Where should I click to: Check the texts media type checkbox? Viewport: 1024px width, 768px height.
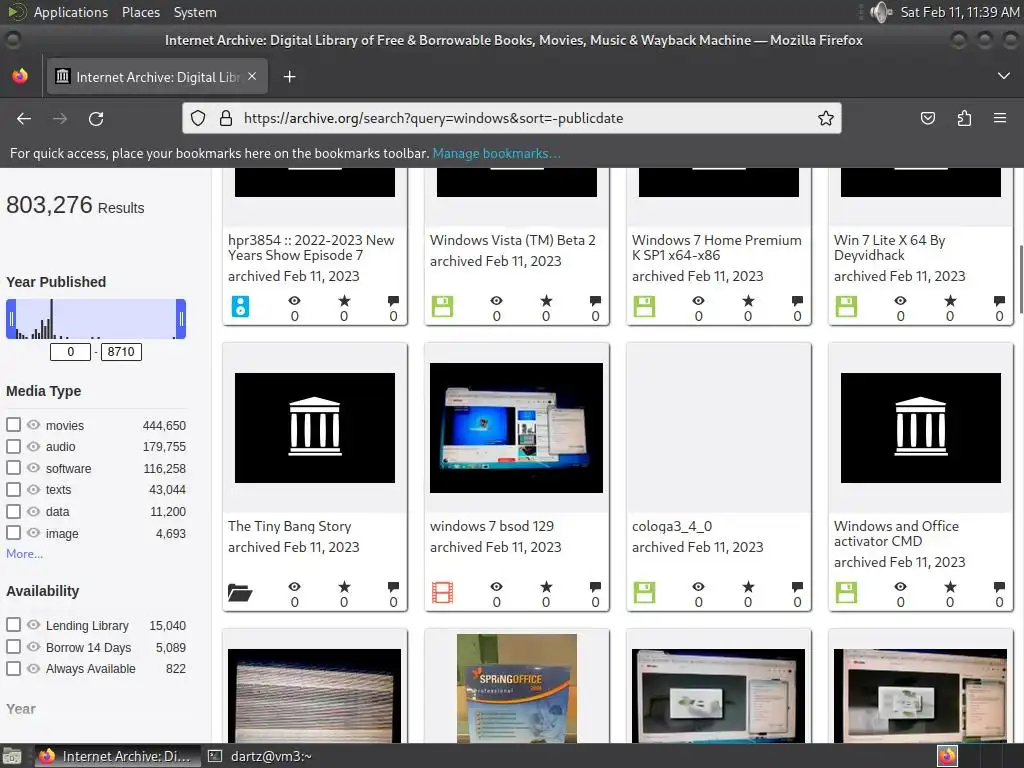click(x=13, y=489)
